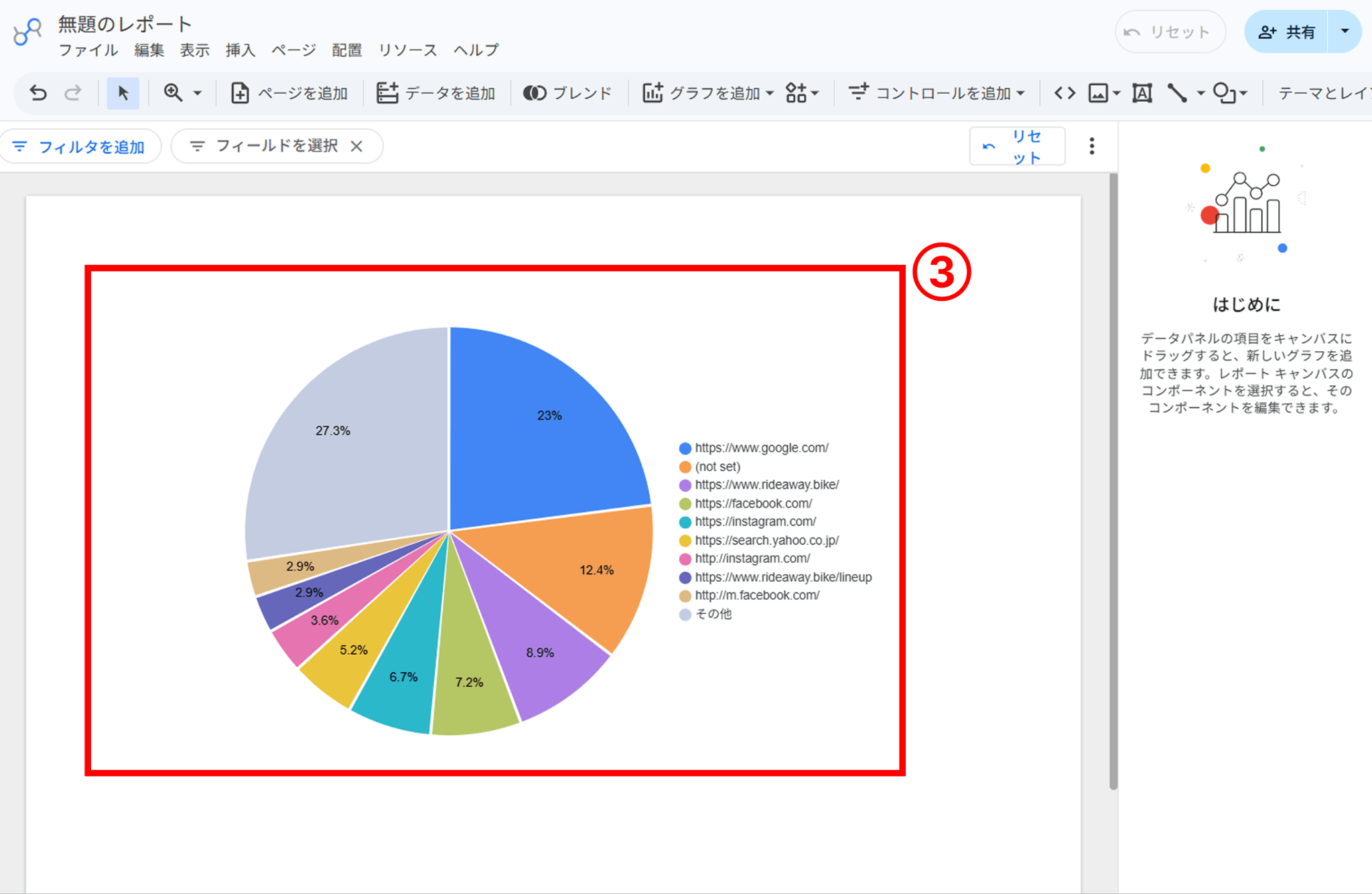Screen dimensions: 1372x894
Task: Expand the zoom level dropdown arrow
Action: click(198, 93)
